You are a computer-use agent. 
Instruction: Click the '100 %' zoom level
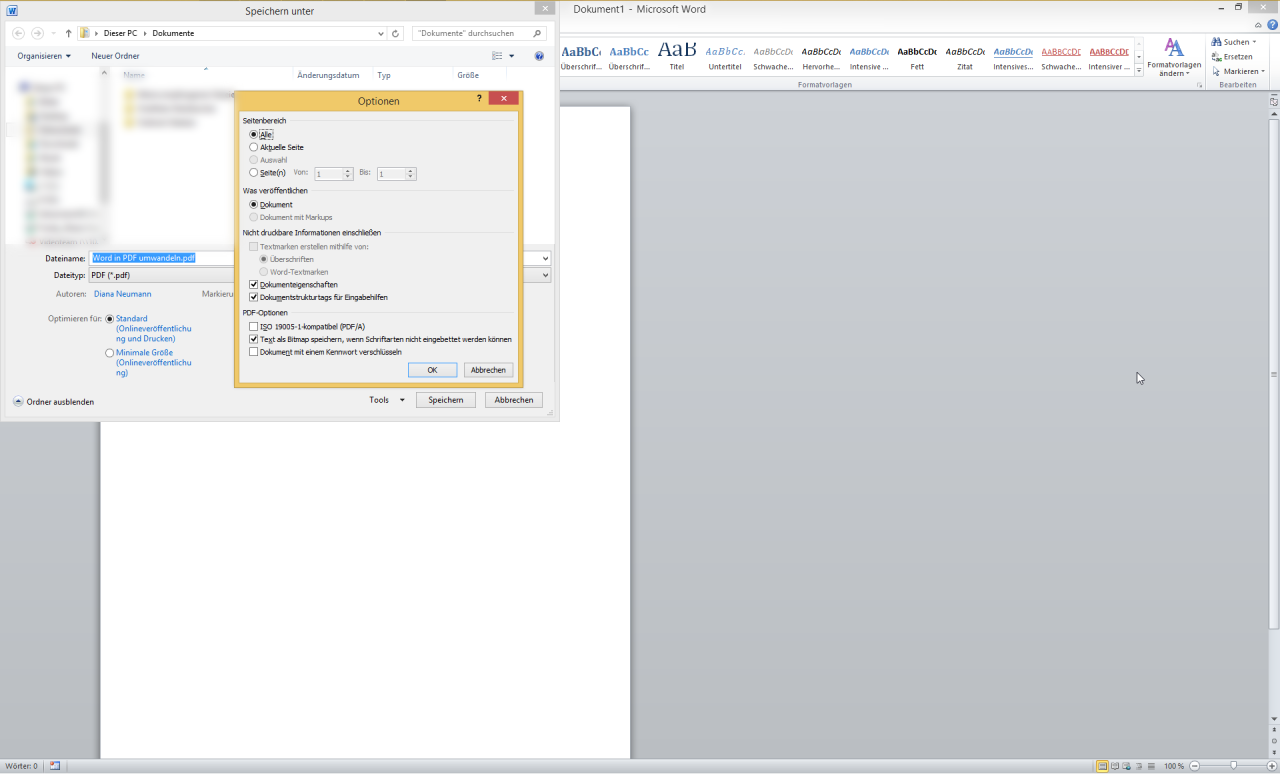click(x=1173, y=766)
